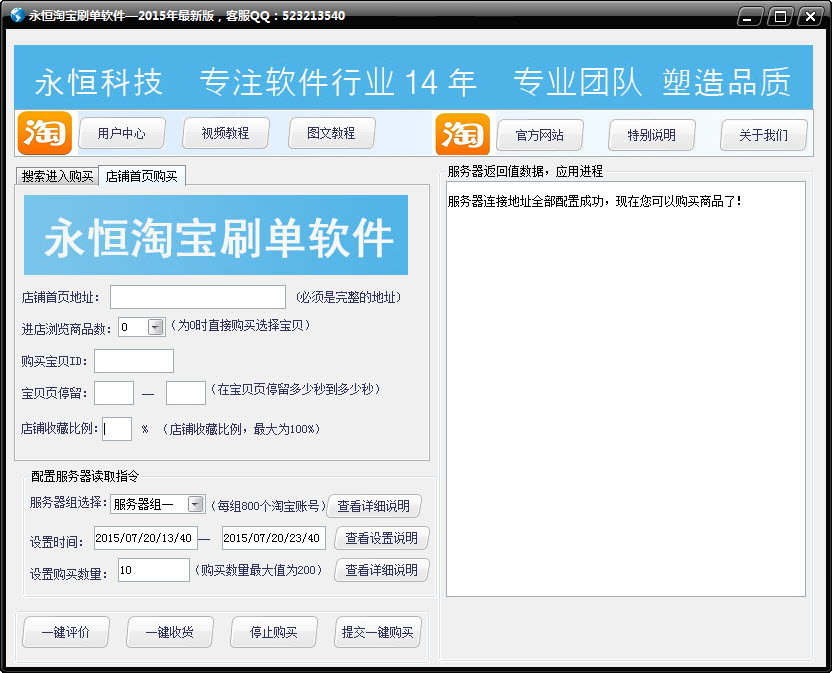
Task: Click the 设置购买数量 field
Action: pos(154,570)
